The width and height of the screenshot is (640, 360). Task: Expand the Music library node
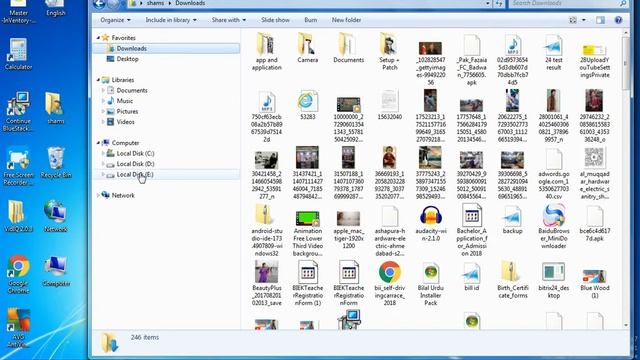(x=103, y=101)
